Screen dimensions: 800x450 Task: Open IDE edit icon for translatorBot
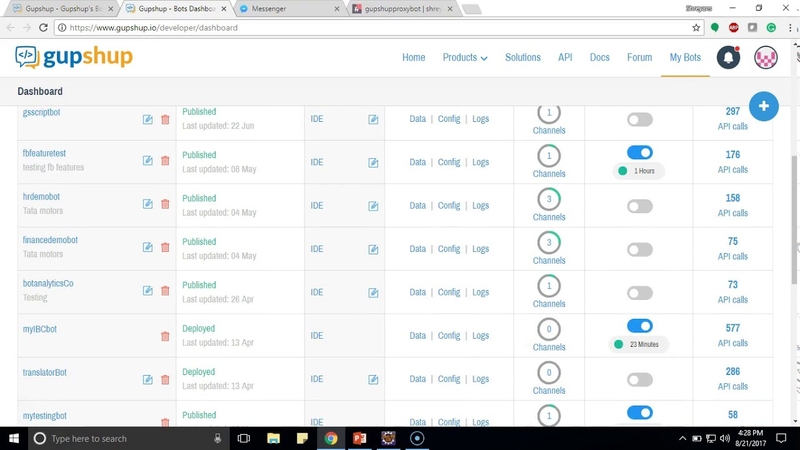point(373,380)
